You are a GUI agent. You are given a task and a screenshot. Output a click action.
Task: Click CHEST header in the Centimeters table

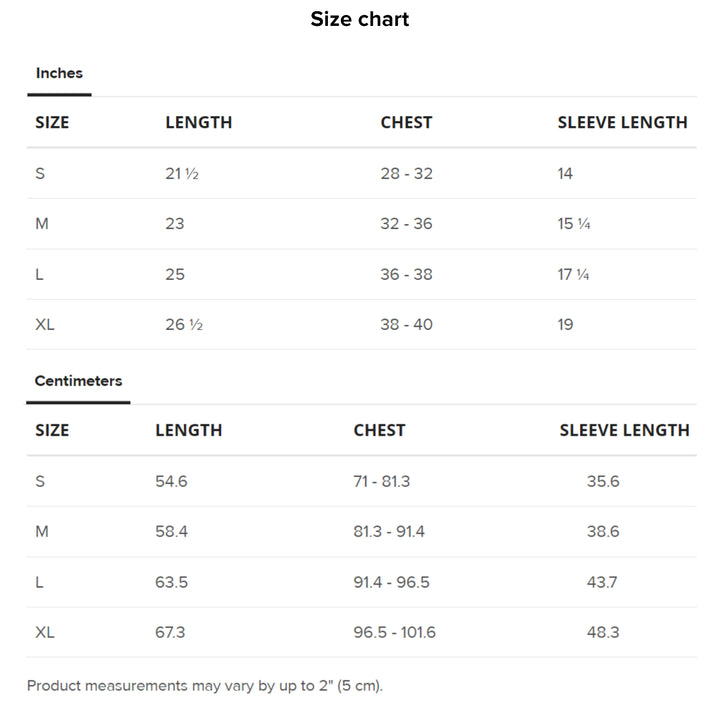click(x=379, y=430)
